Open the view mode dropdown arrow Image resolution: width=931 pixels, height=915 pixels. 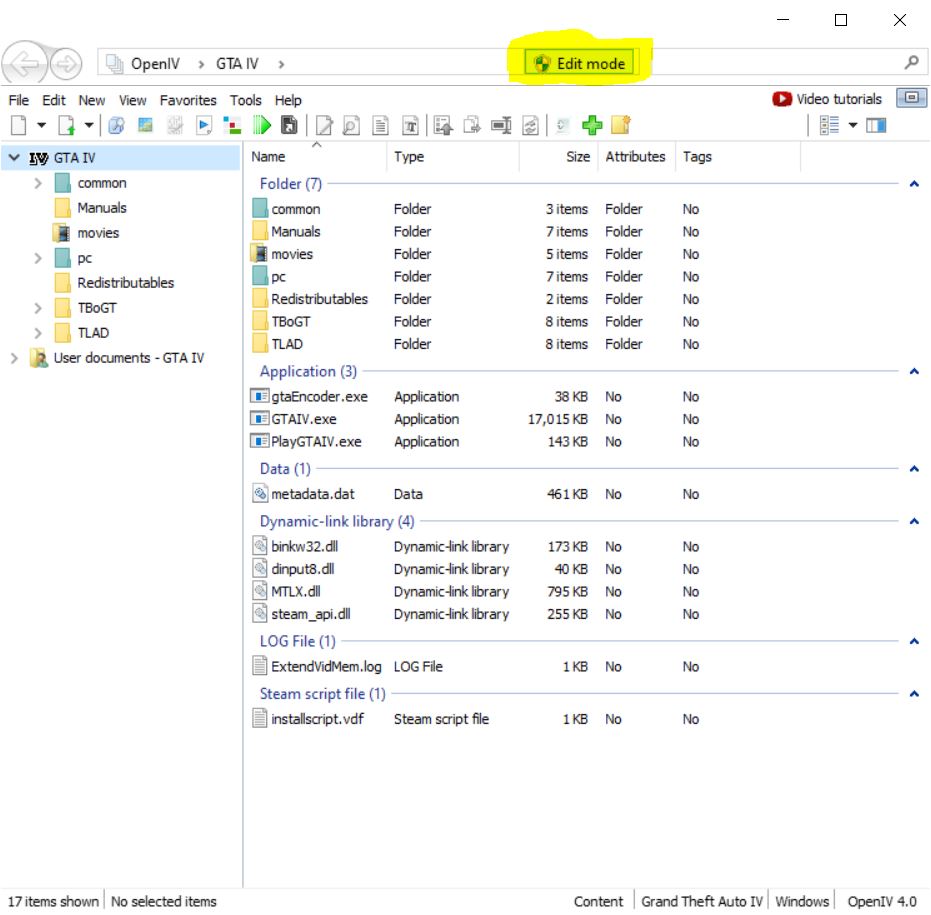point(853,125)
